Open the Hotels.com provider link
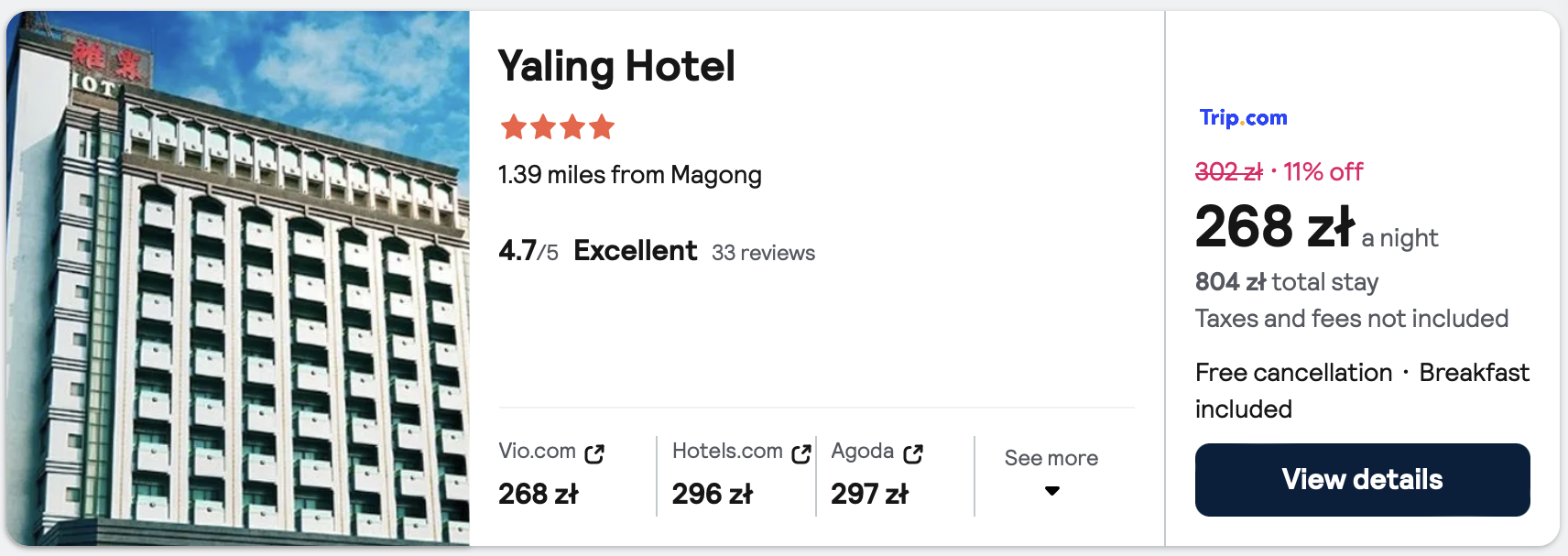The width and height of the screenshot is (1568, 556). (x=727, y=451)
